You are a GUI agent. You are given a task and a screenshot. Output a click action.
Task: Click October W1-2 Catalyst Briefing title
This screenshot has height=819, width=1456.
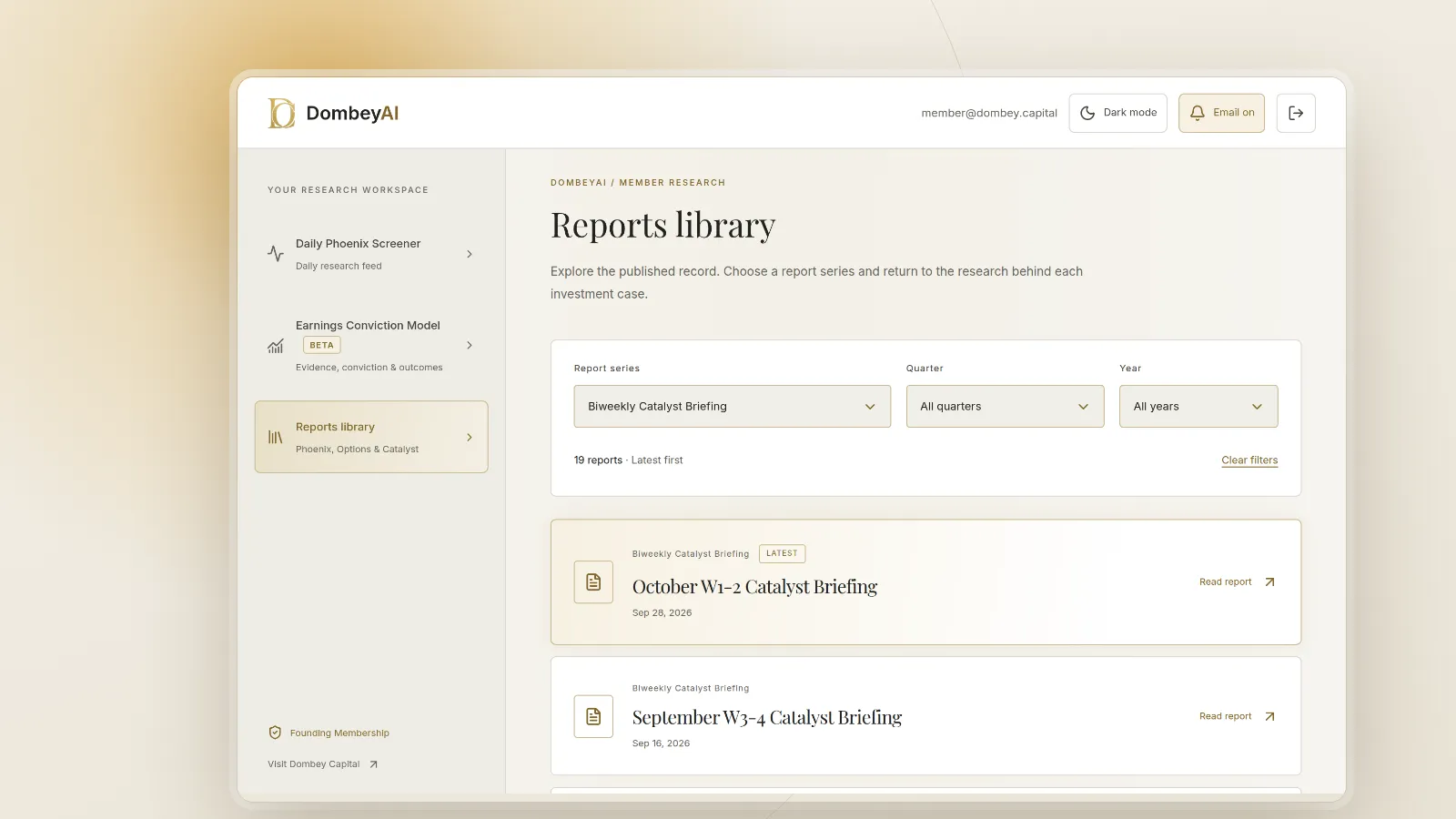coord(755,587)
